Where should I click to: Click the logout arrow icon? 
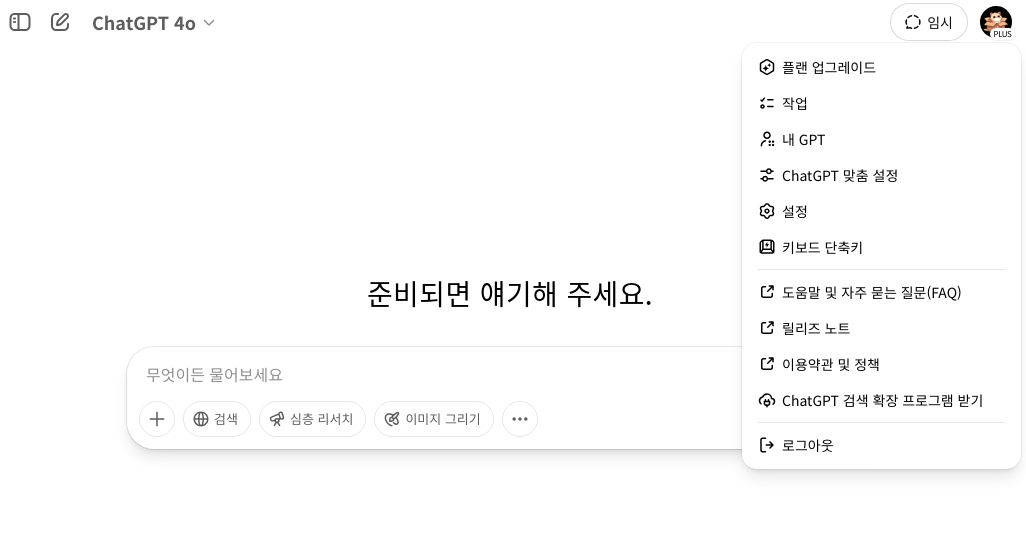(766, 445)
